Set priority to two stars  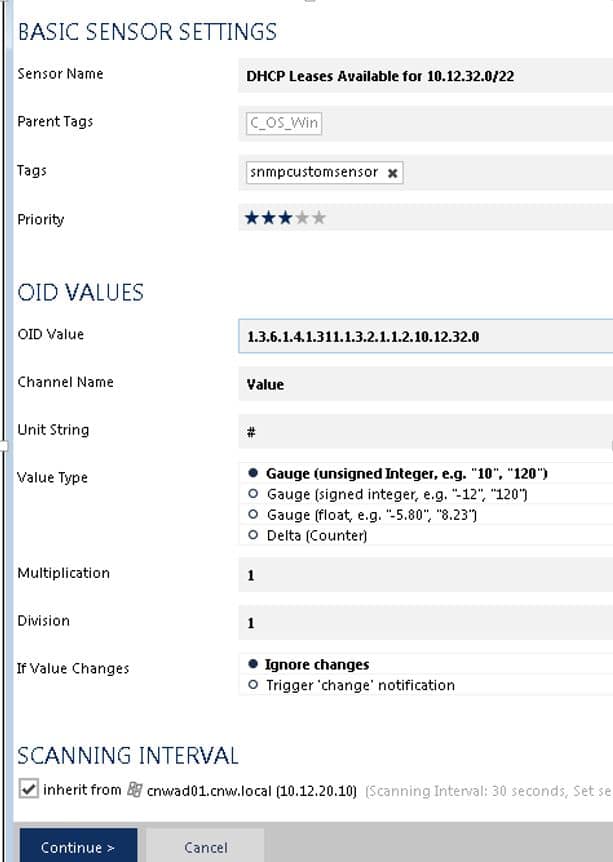pos(269,218)
